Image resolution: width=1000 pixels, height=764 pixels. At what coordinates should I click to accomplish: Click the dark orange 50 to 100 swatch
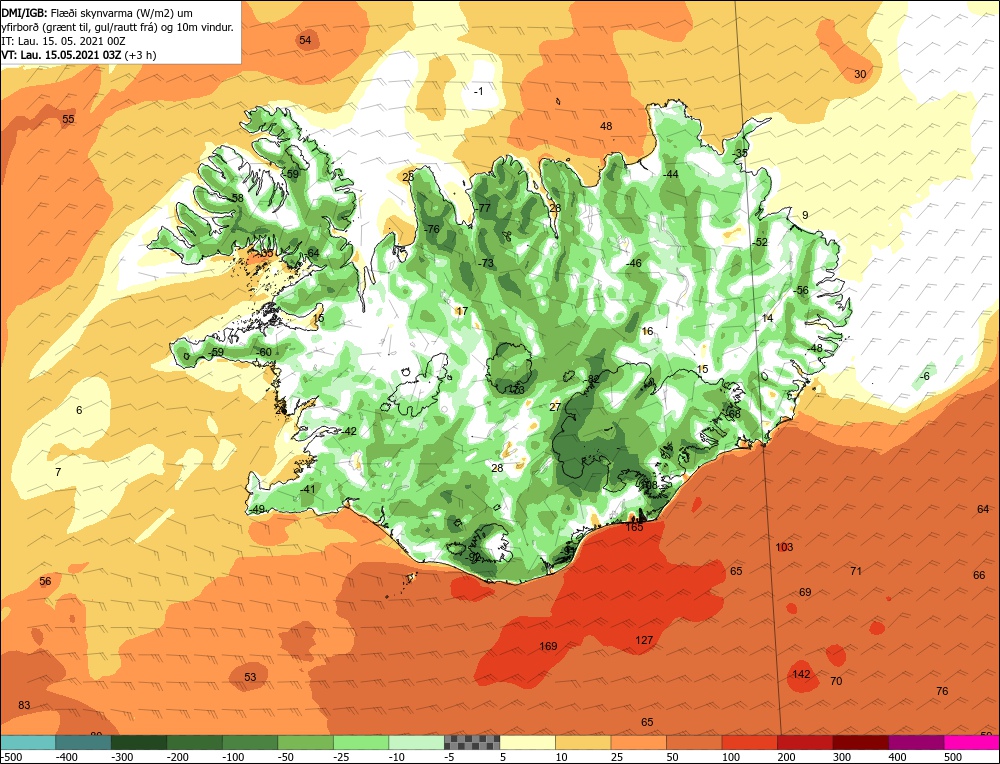694,742
